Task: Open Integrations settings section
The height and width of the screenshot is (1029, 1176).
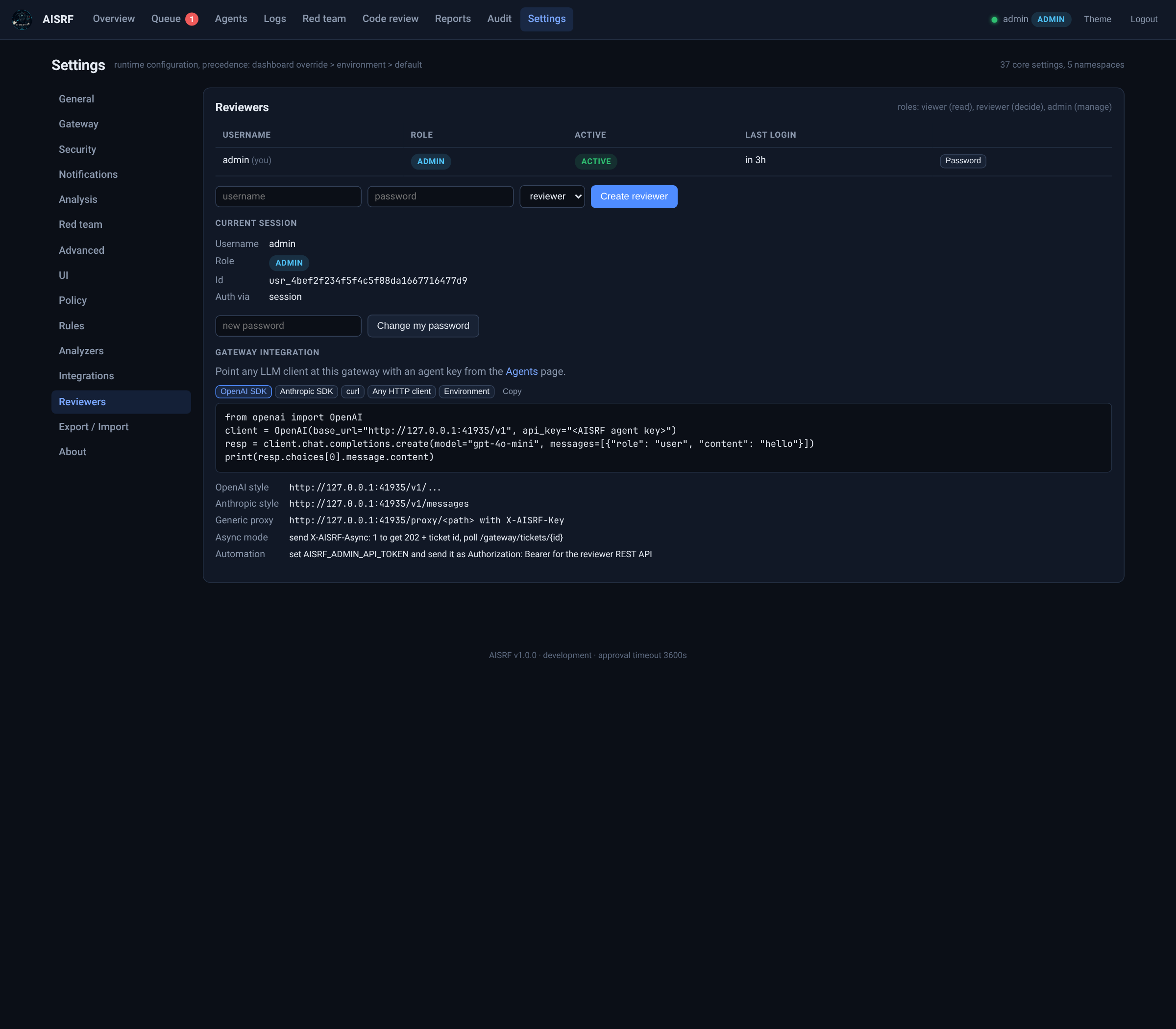Action: coord(121,376)
